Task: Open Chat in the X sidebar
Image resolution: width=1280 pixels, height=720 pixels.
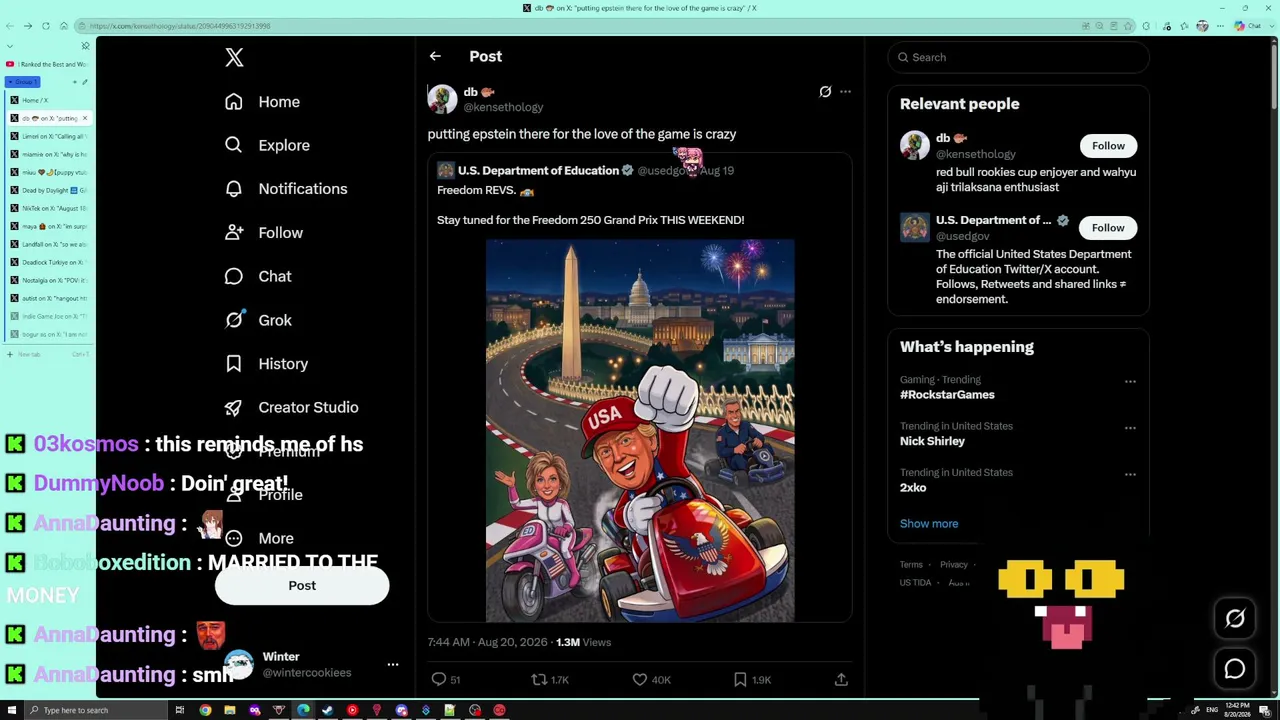Action: pyautogui.click(x=258, y=276)
